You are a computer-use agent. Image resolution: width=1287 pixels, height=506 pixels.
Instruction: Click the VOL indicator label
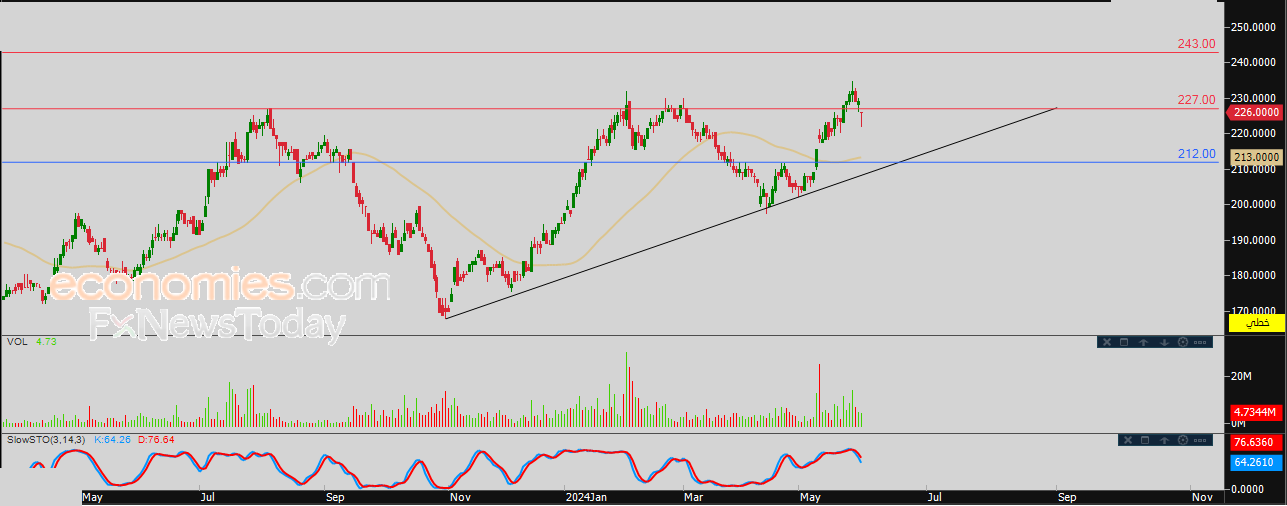[16, 342]
